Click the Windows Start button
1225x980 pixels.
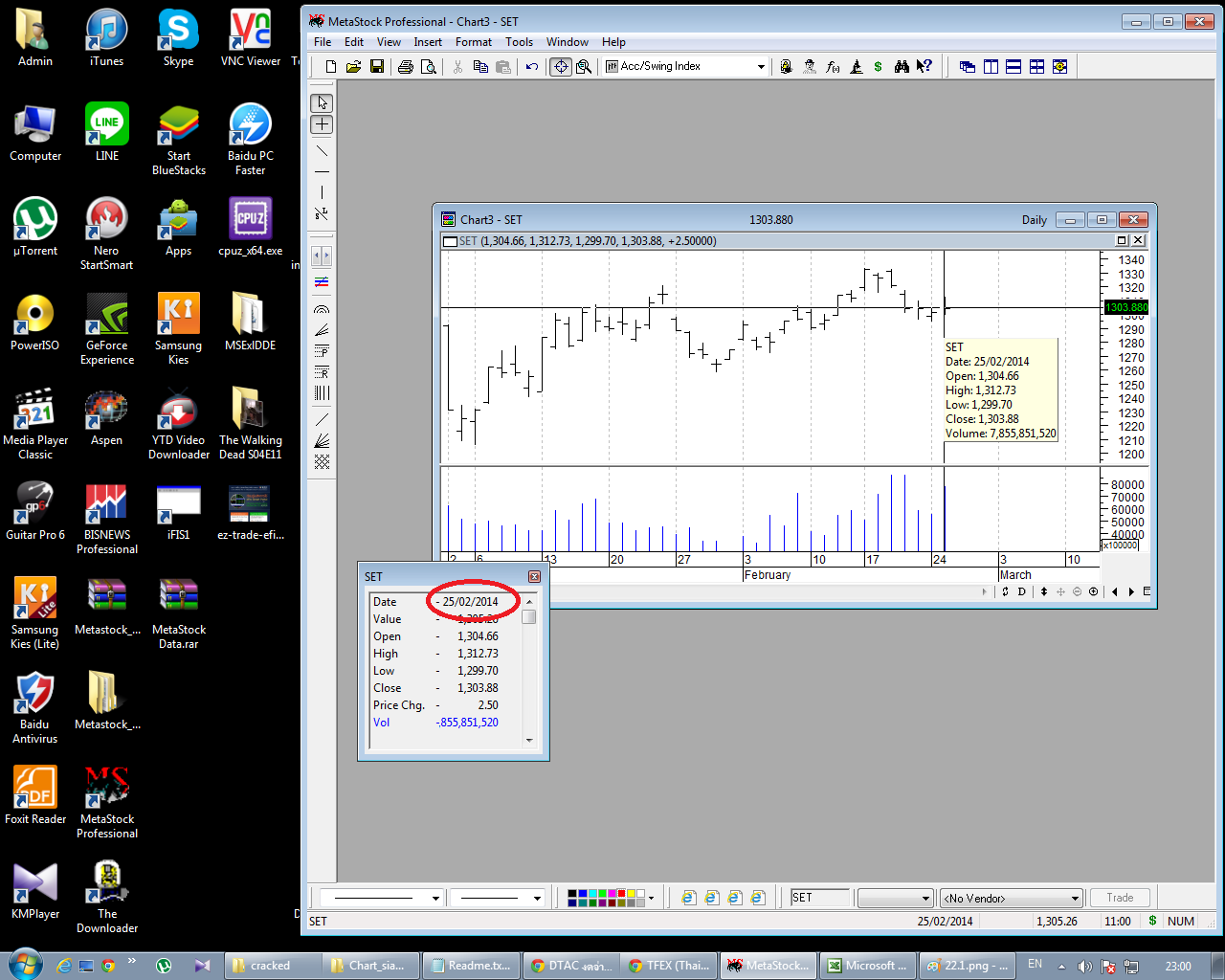tap(25, 964)
